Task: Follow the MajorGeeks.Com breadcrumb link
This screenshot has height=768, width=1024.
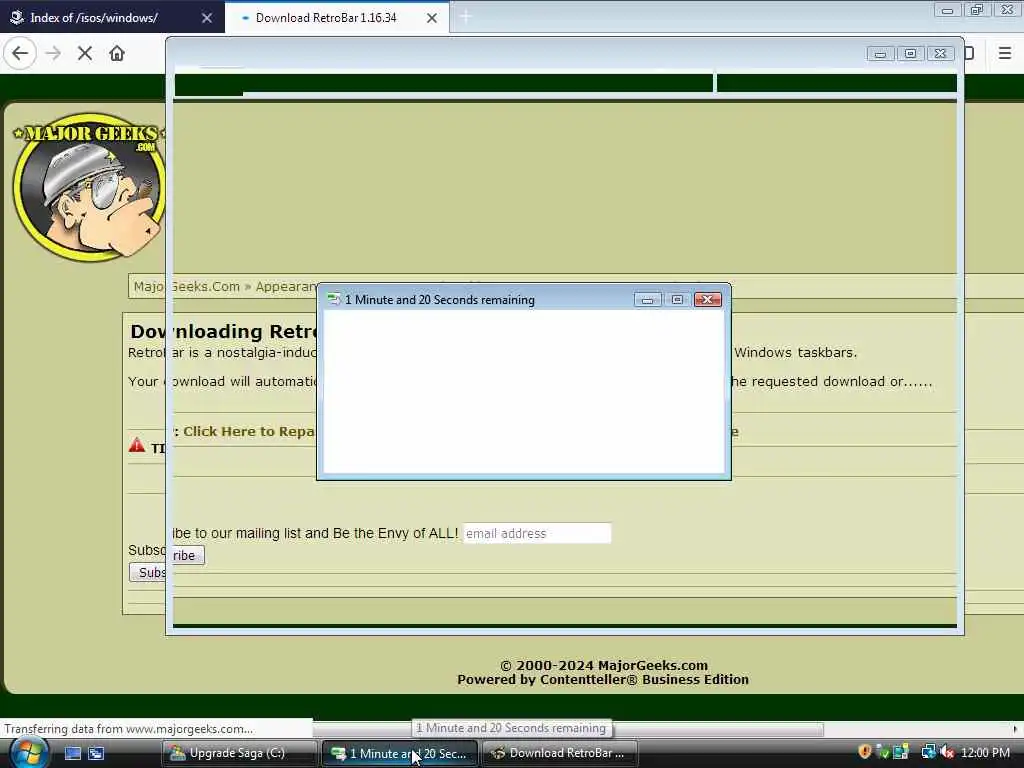Action: click(x=186, y=287)
